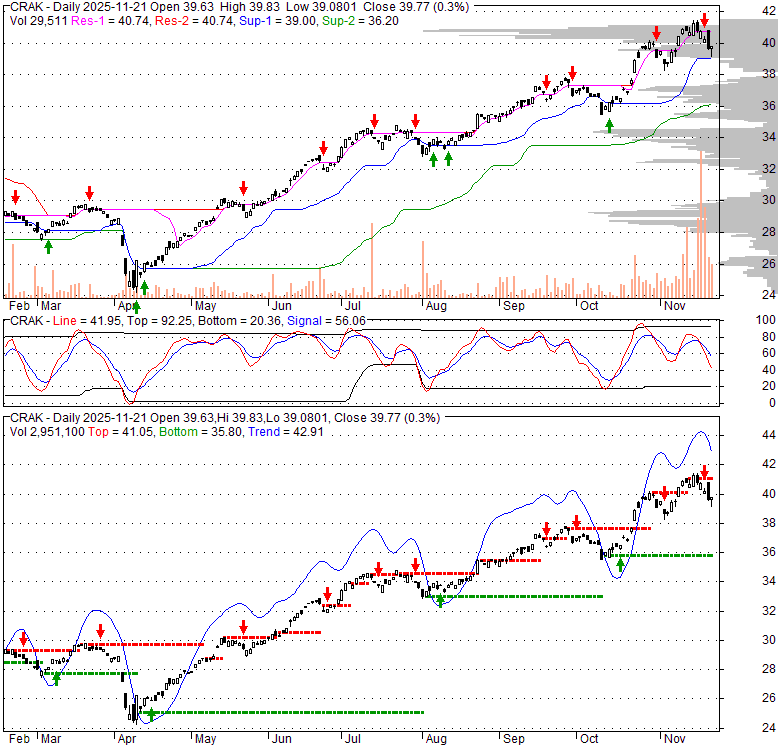Click the tallest November volume bar in top chart
Image resolution: width=780 pixels, height=745 pixels.
pos(701,224)
